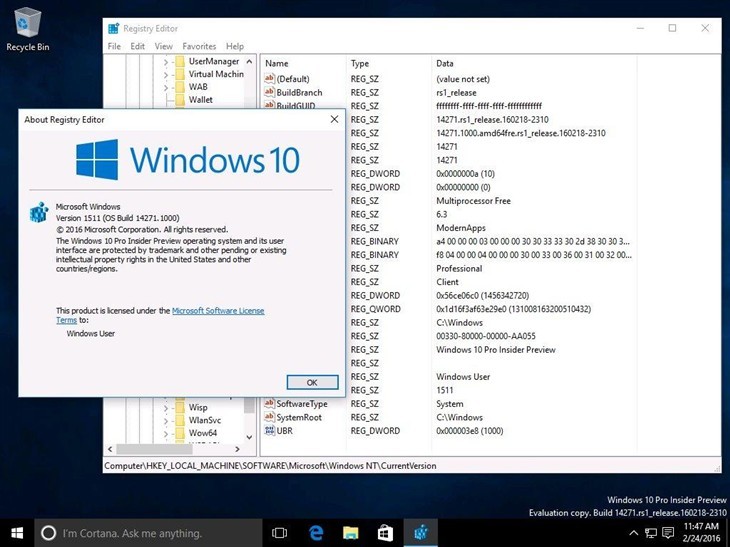This screenshot has width=730, height=547.
Task: Expand the UserManager registry key
Action: pos(166,61)
